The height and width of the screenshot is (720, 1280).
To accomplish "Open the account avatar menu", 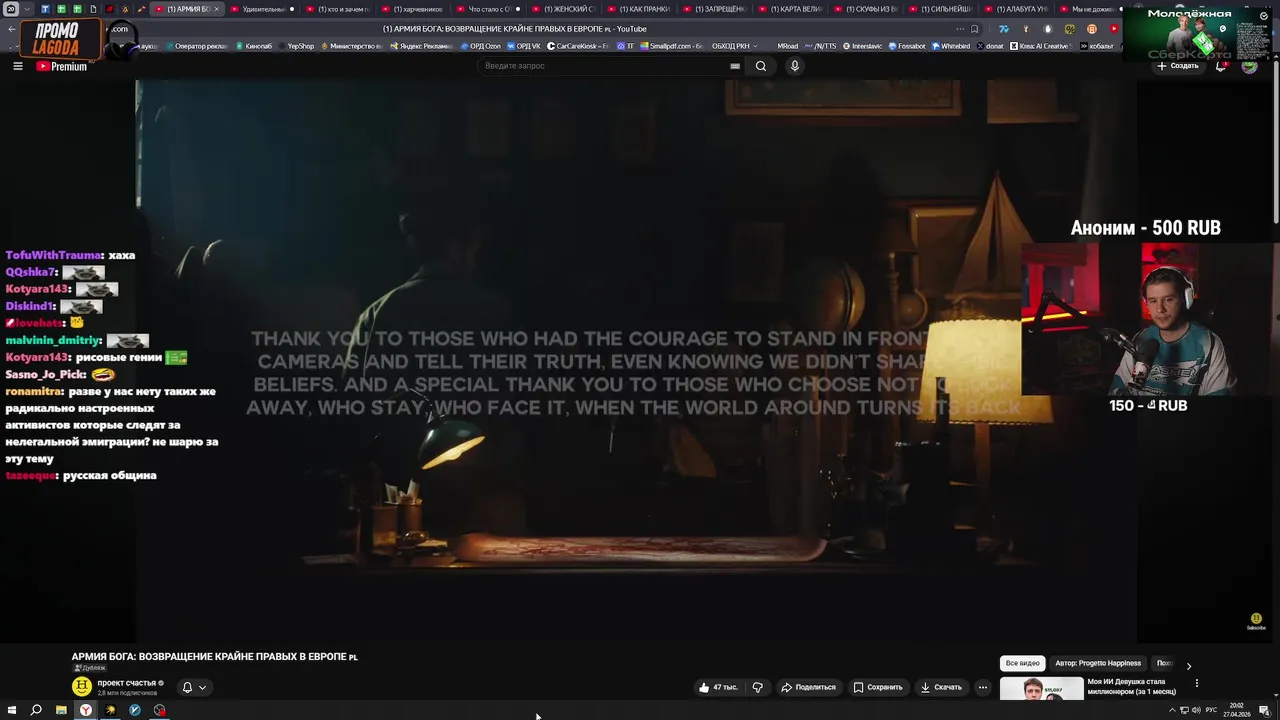I will pos(1249,66).
